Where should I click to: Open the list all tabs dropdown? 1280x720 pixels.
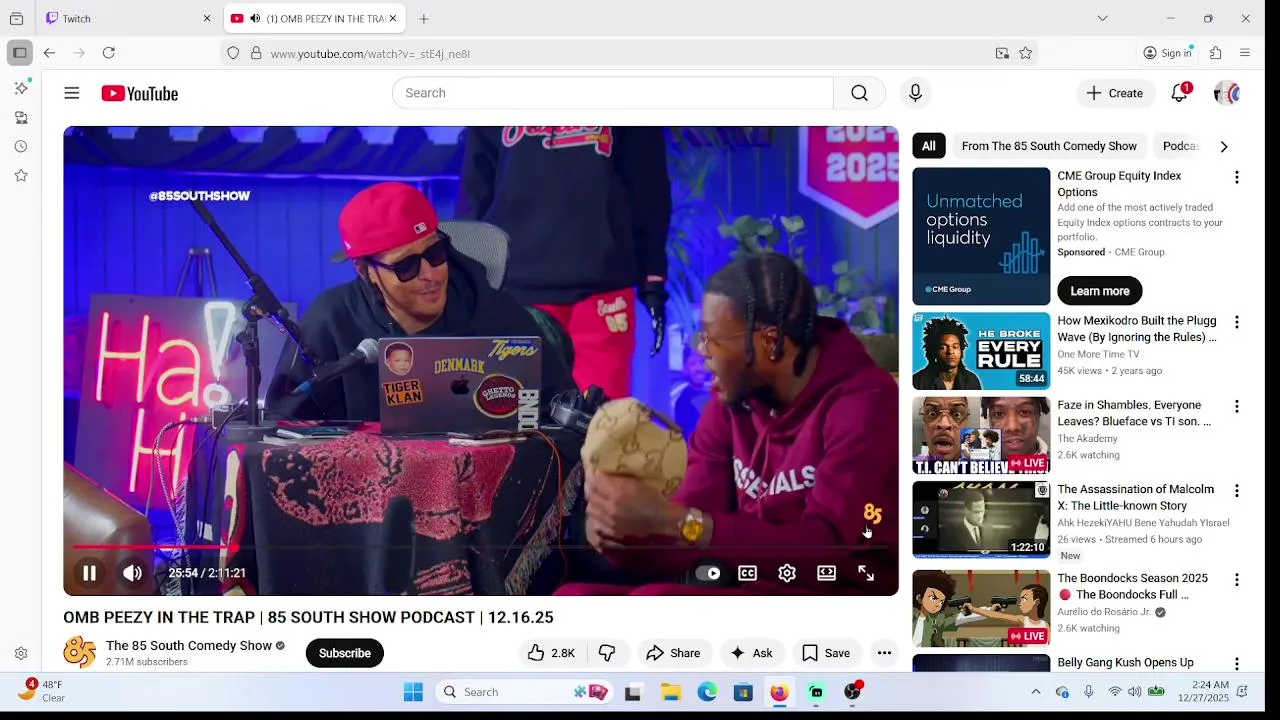1102,18
